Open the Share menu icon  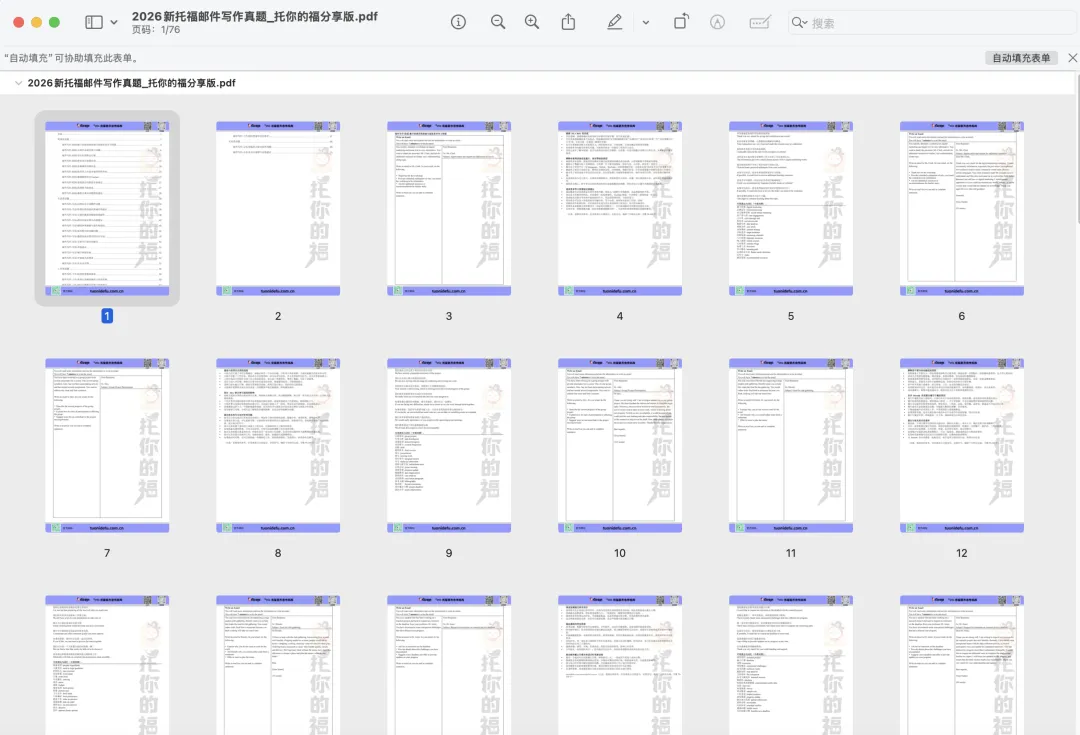tap(570, 21)
